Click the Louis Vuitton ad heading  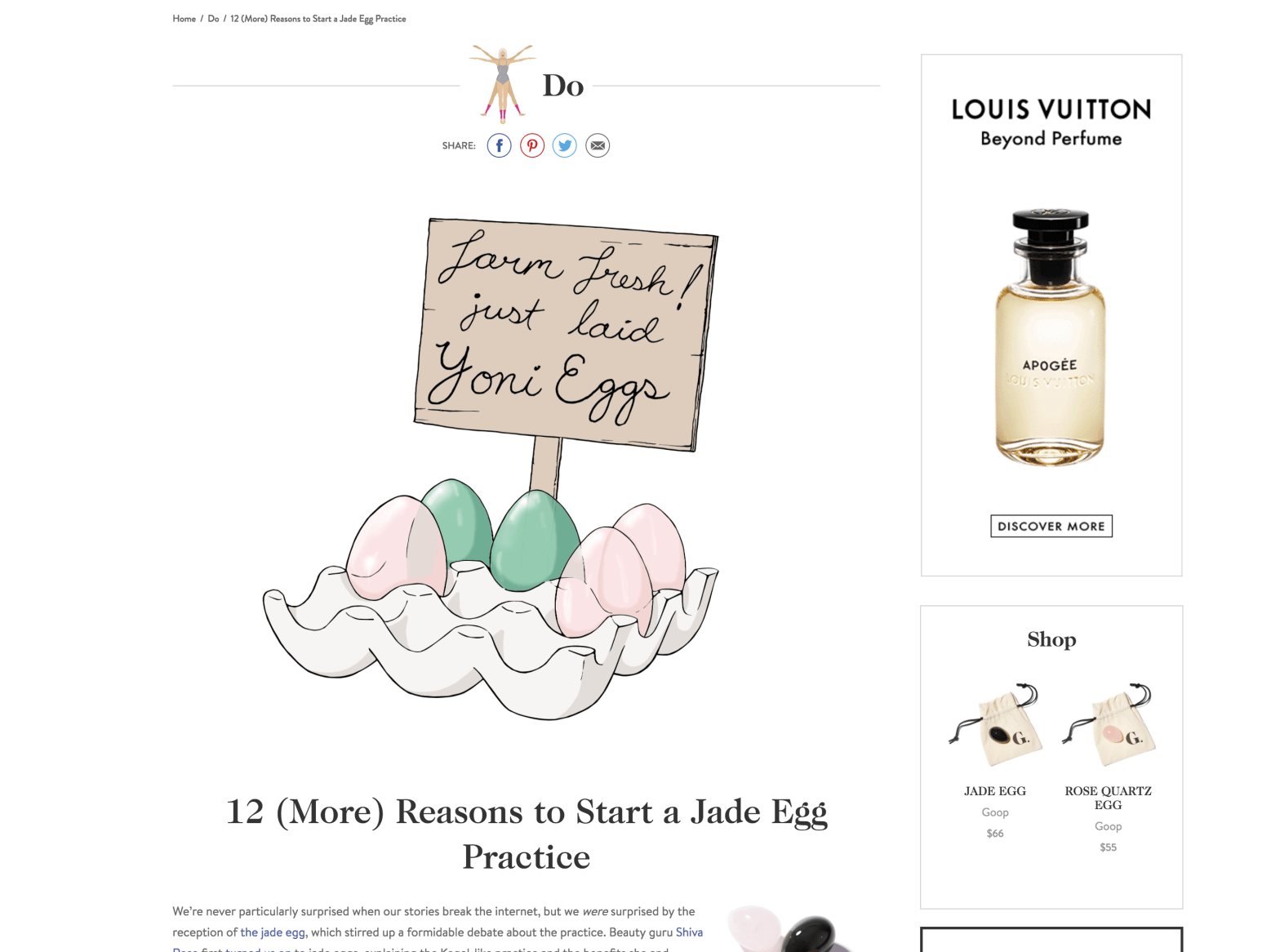coord(1051,109)
